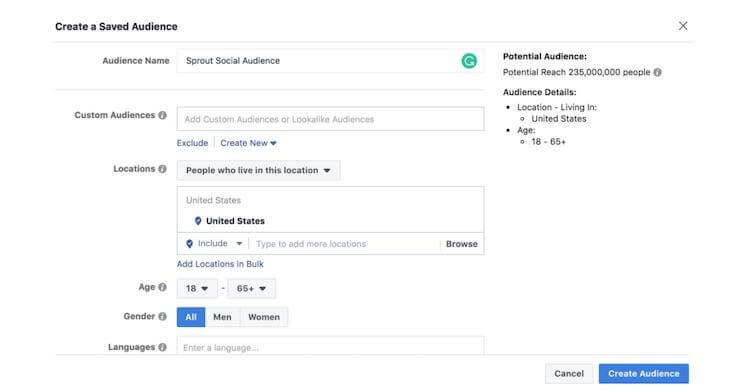Open 'People who live in this location' dropdown

point(258,170)
